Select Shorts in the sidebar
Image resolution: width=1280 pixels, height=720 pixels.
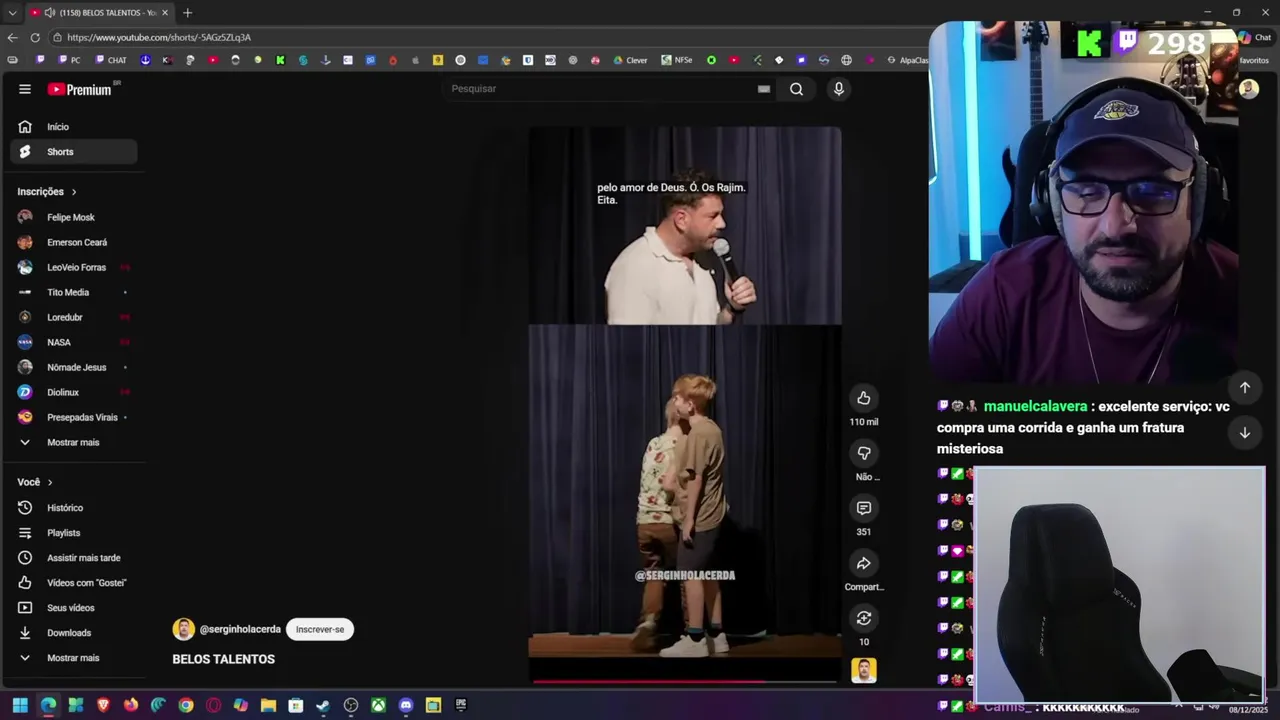[74, 152]
